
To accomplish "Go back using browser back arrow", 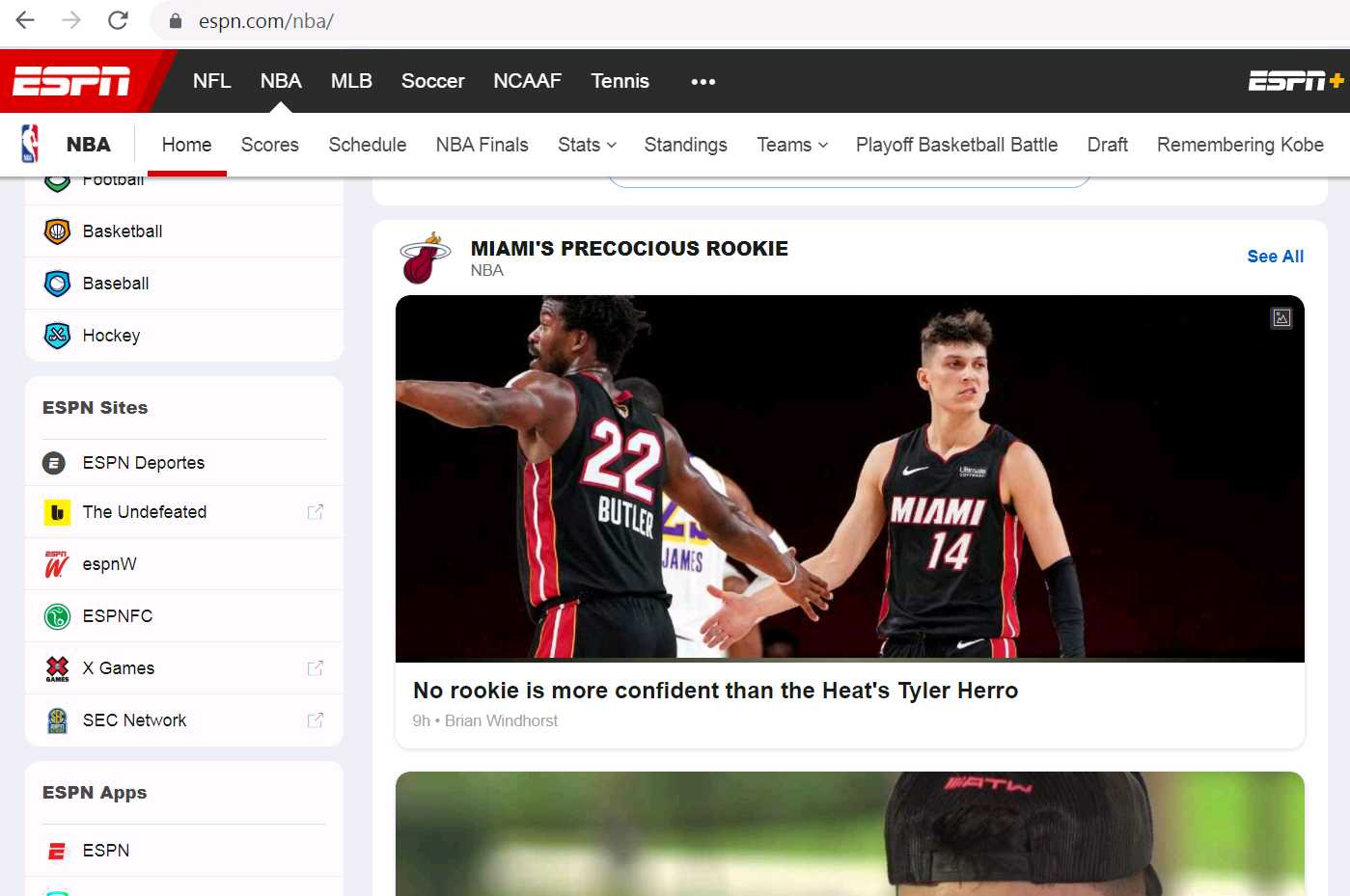I will pos(25,20).
